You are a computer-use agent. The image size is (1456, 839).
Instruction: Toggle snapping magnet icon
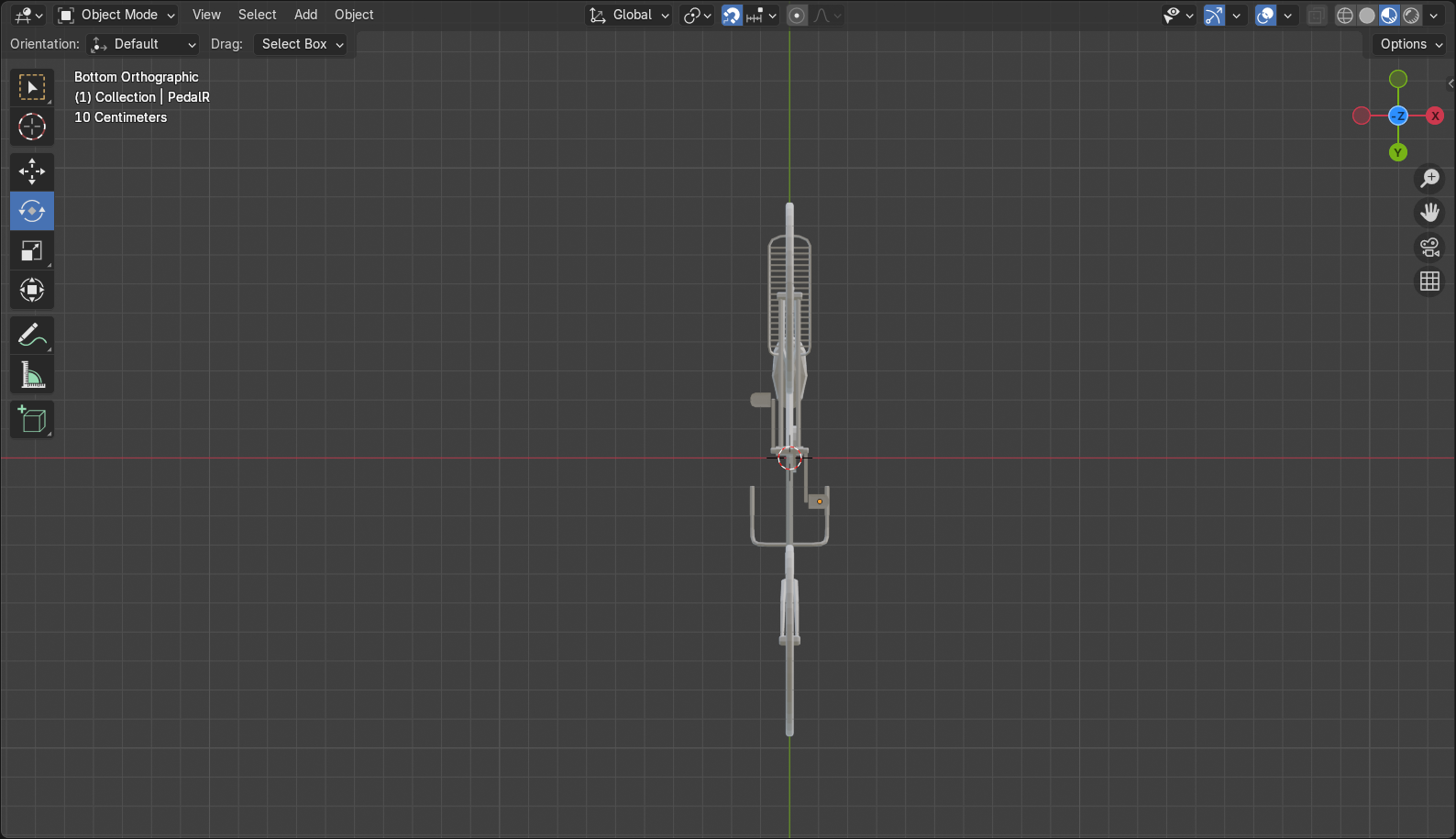pos(732,15)
